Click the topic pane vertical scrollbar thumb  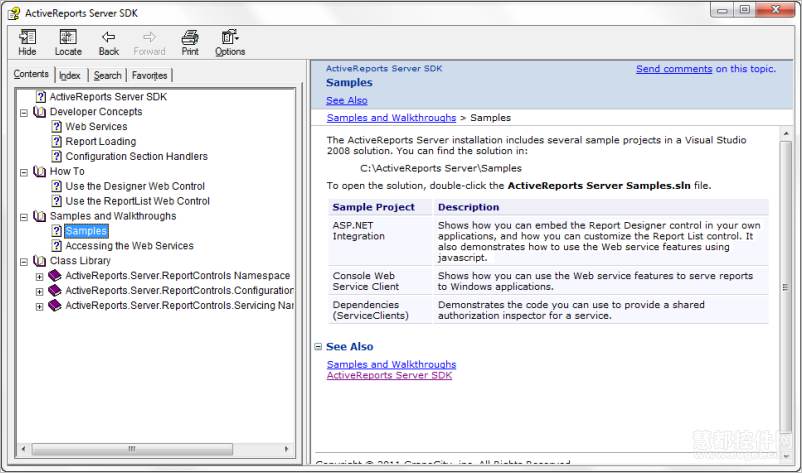pos(785,287)
